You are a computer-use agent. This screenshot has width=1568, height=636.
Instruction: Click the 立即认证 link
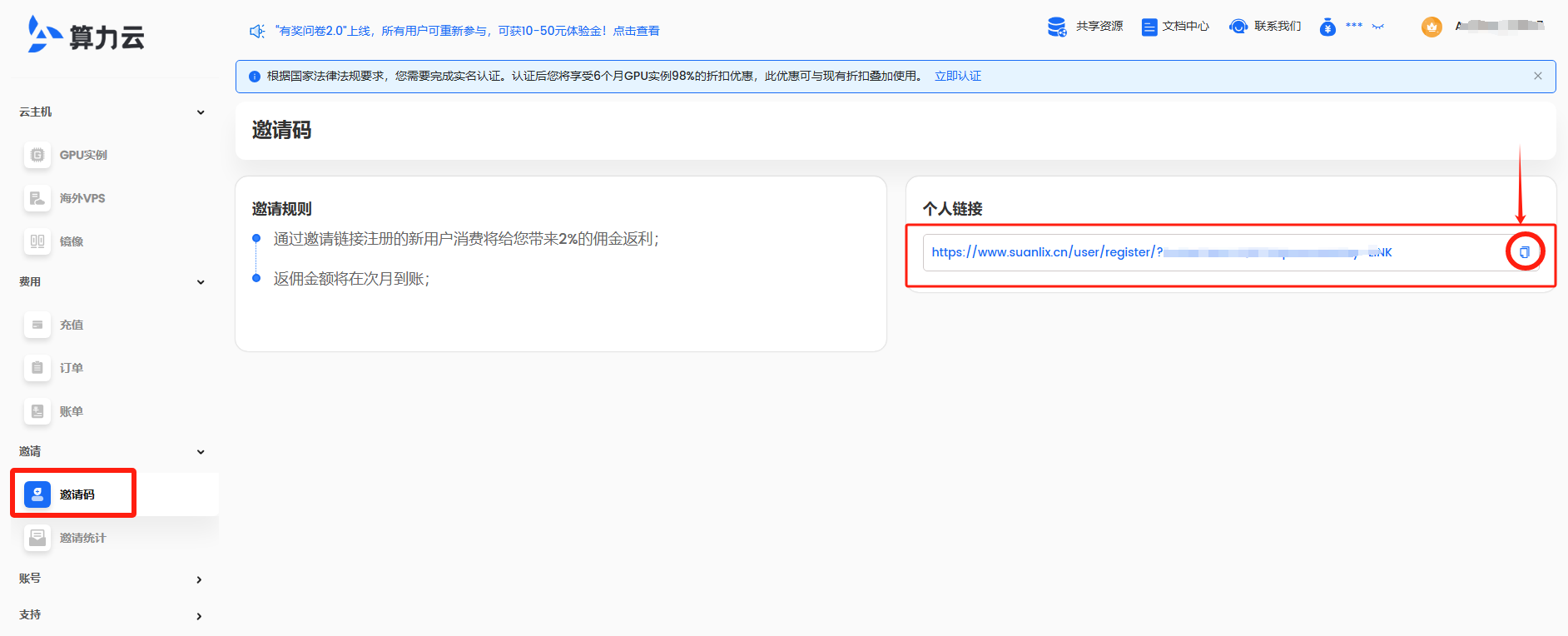(958, 76)
